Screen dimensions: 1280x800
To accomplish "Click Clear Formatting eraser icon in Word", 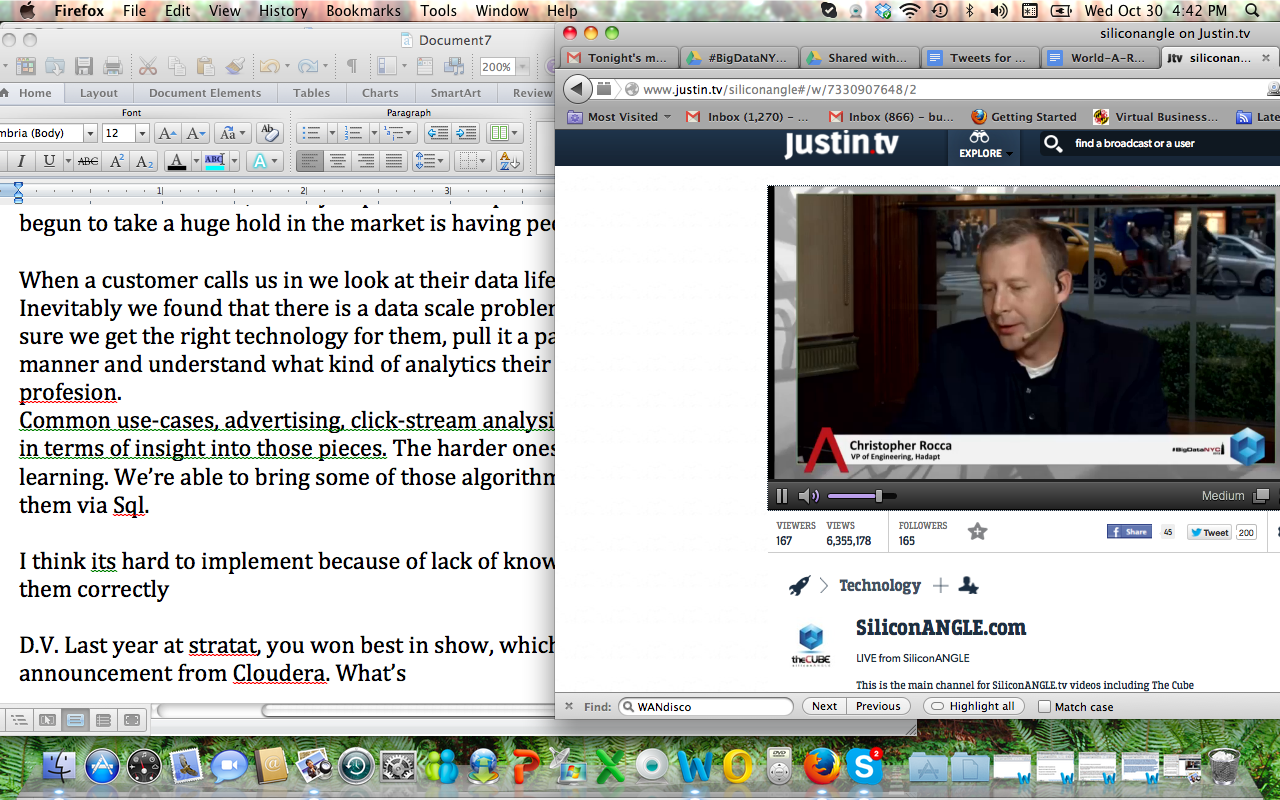I will pos(269,133).
